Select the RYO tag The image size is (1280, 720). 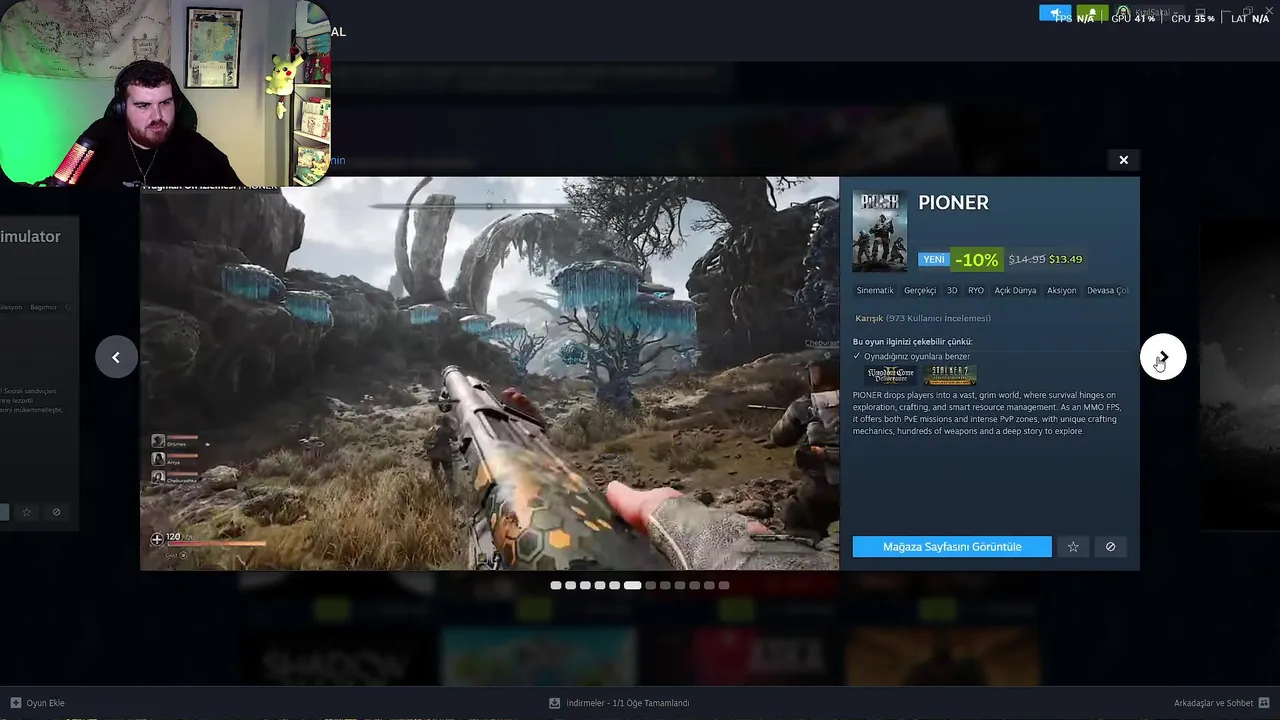tap(976, 291)
